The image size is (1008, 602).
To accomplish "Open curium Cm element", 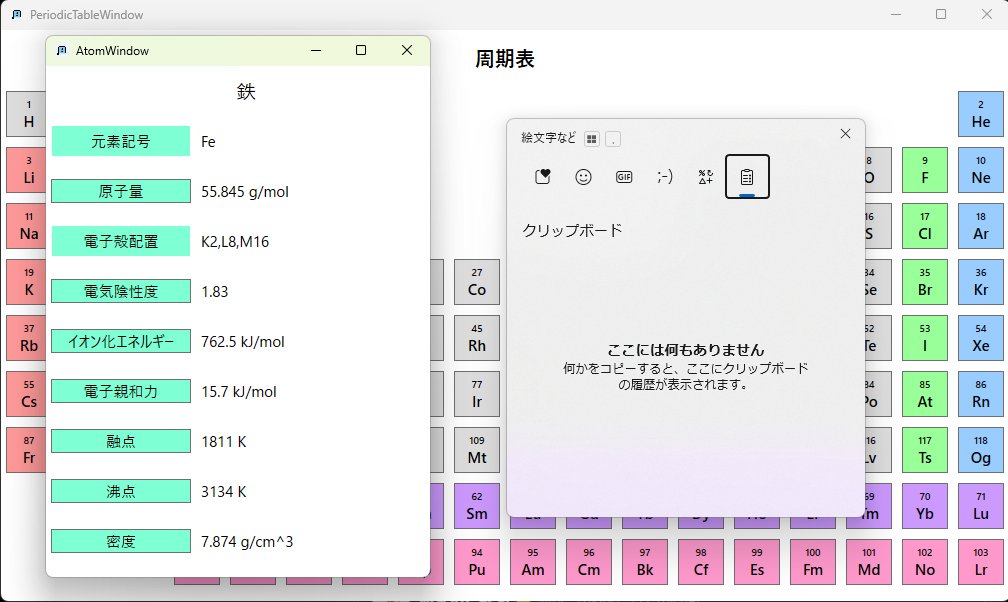I will click(588, 561).
